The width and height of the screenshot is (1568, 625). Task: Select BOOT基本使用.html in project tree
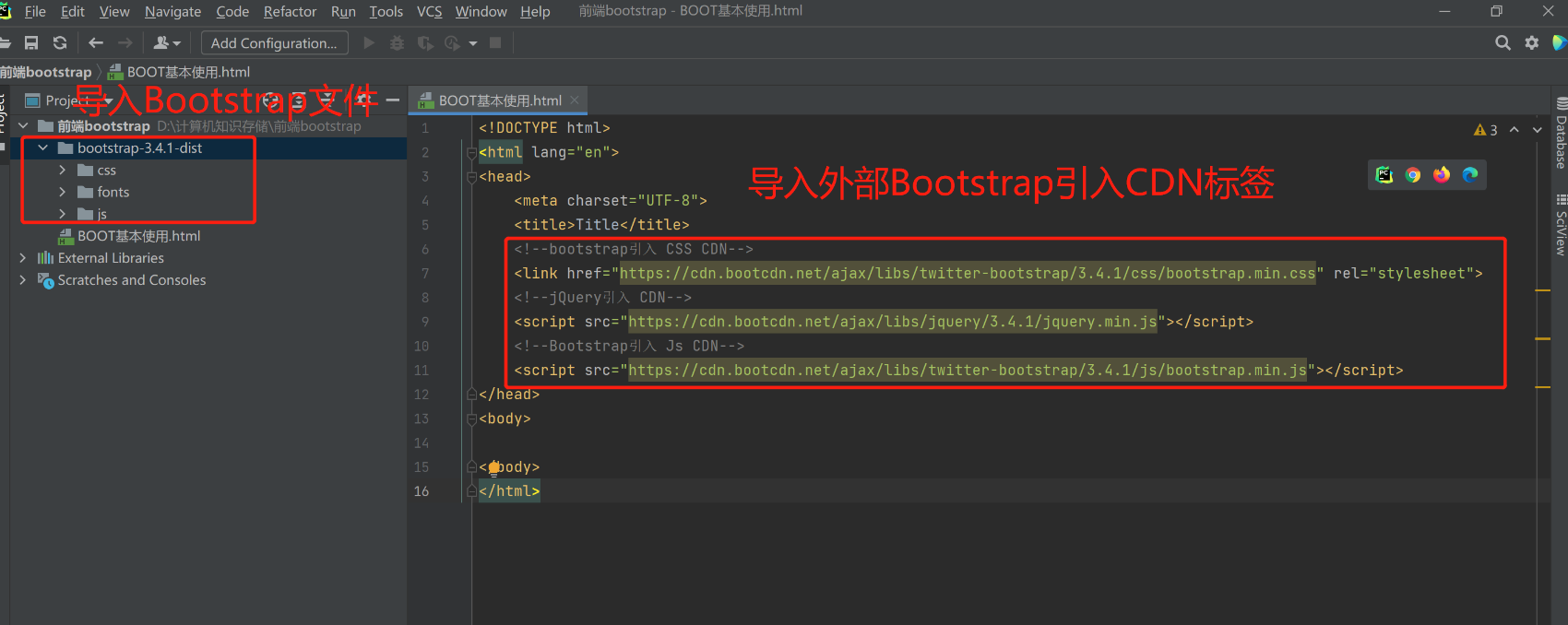pyautogui.click(x=129, y=236)
